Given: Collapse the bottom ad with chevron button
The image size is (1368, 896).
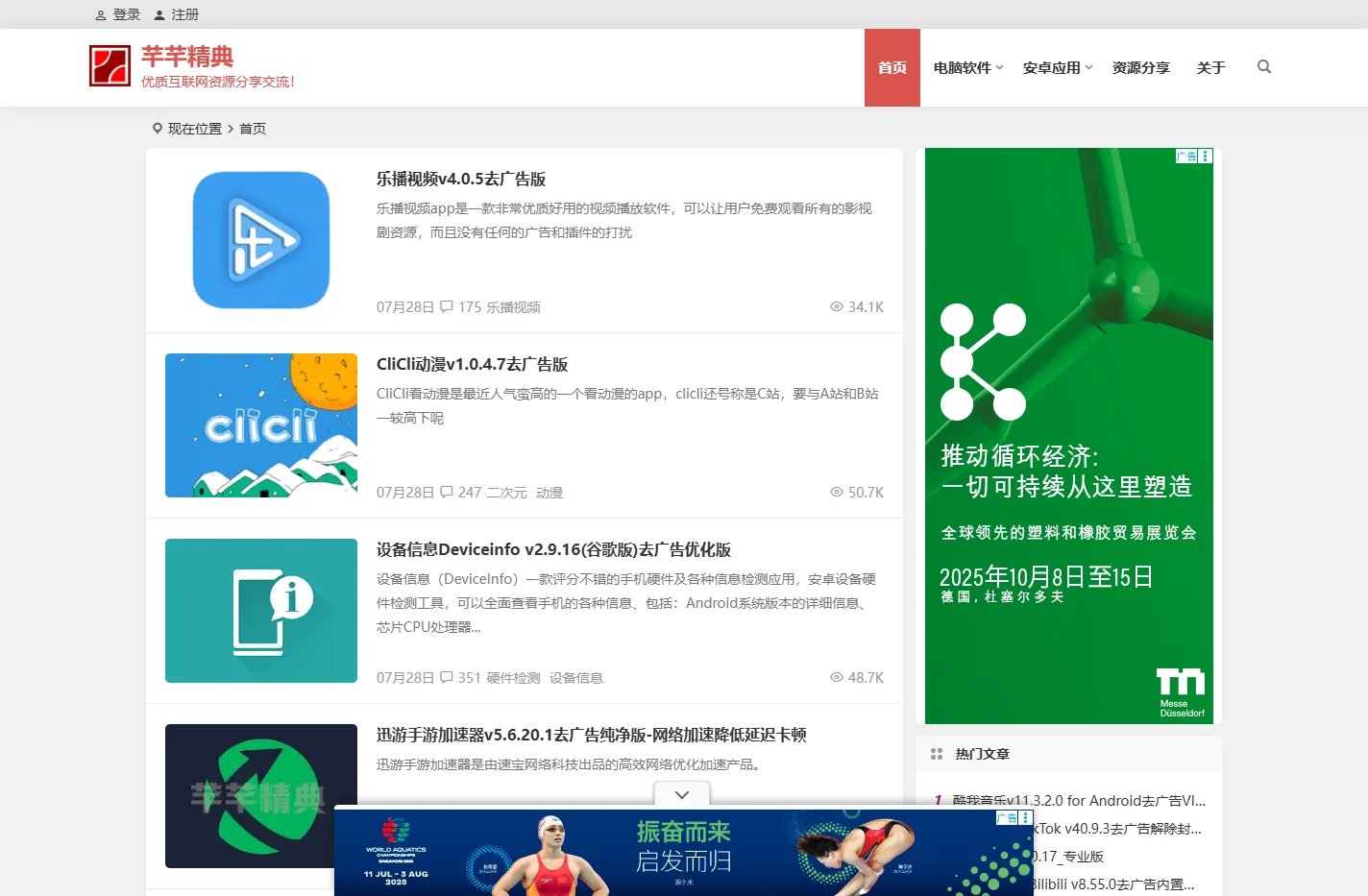Looking at the screenshot, I should coord(682,795).
